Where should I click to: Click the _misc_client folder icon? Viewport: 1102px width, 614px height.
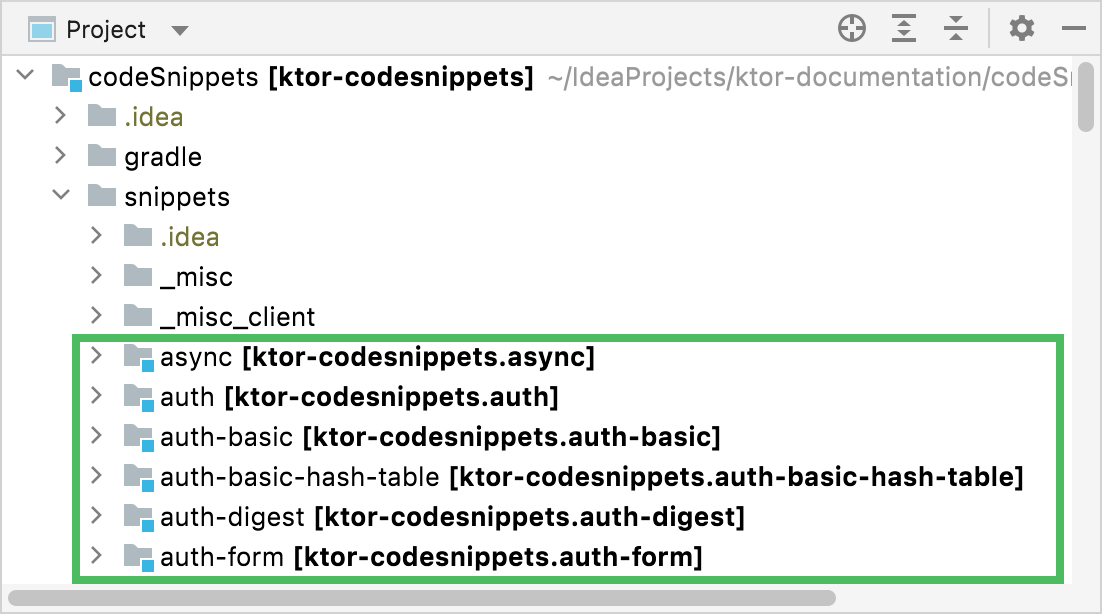[x=138, y=315]
